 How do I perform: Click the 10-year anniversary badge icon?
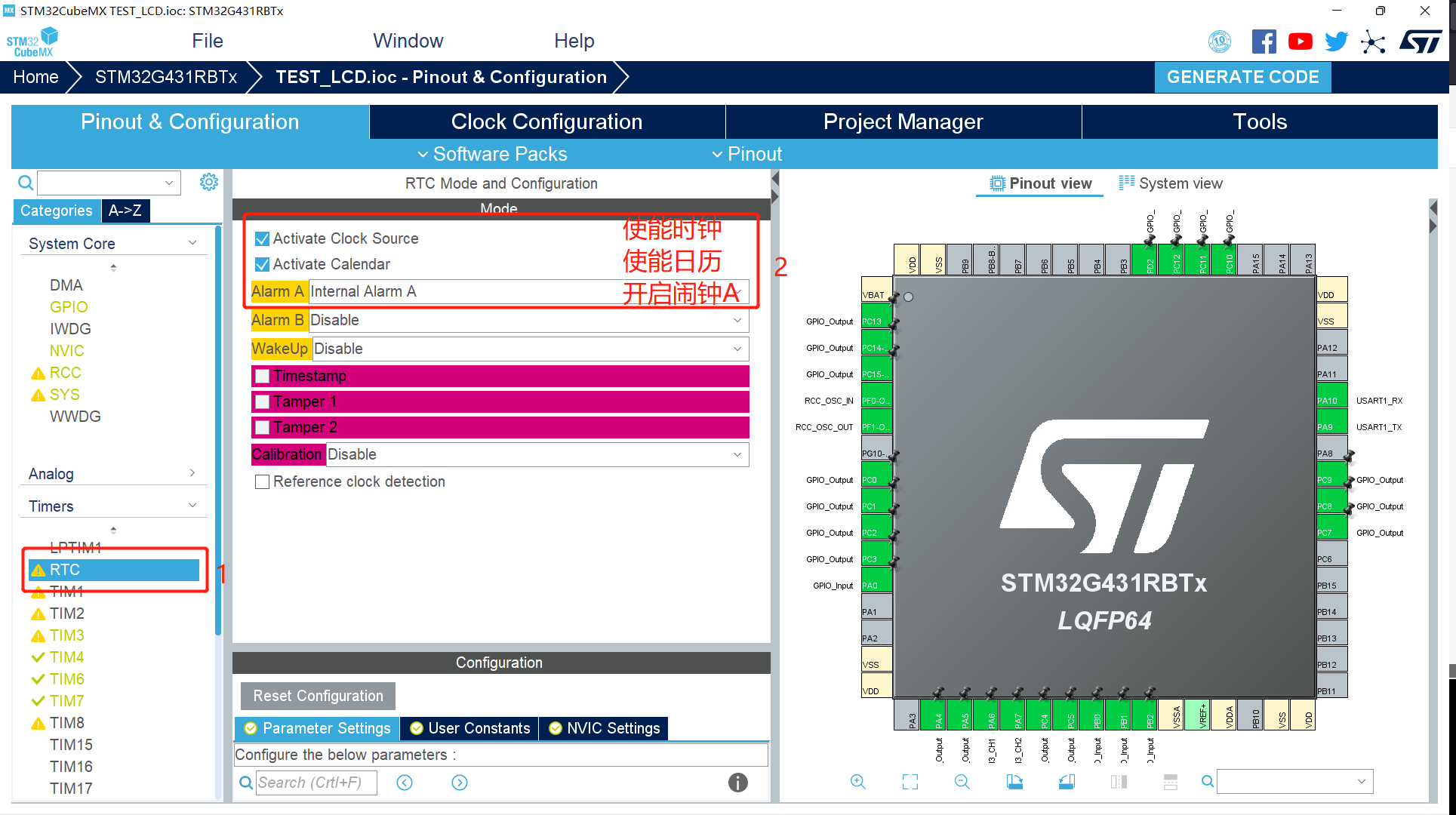pos(1220,42)
